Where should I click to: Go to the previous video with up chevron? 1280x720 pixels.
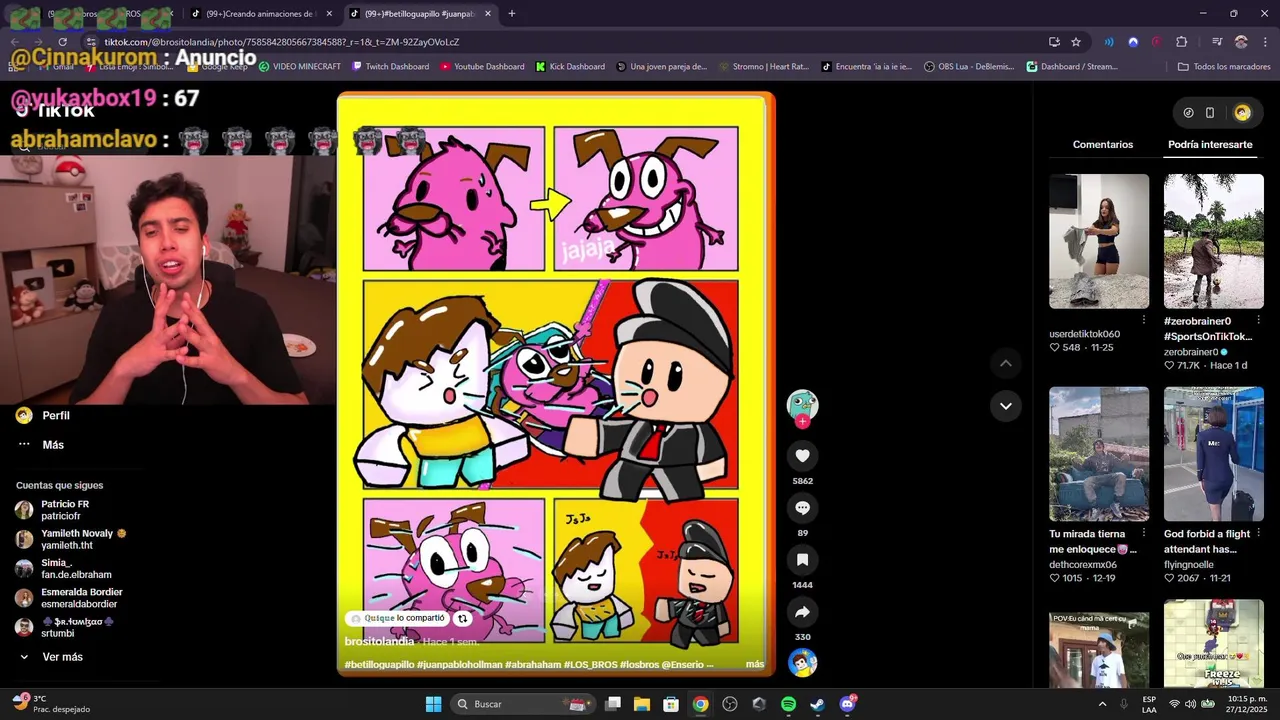(x=1006, y=363)
